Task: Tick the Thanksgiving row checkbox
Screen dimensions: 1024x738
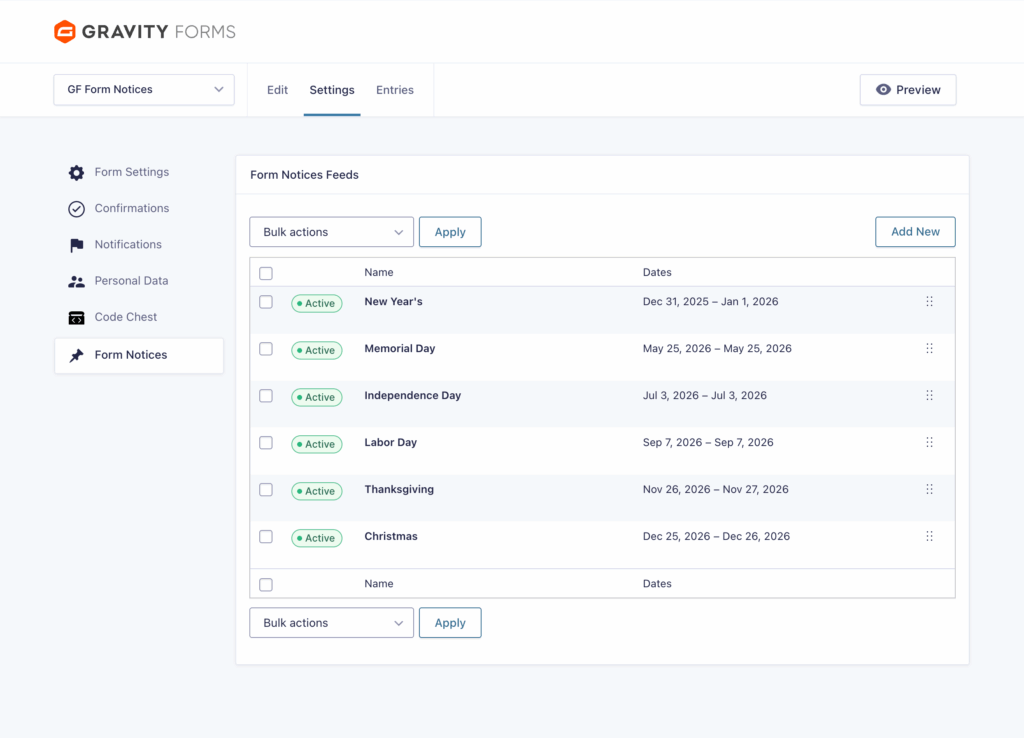Action: coord(266,490)
